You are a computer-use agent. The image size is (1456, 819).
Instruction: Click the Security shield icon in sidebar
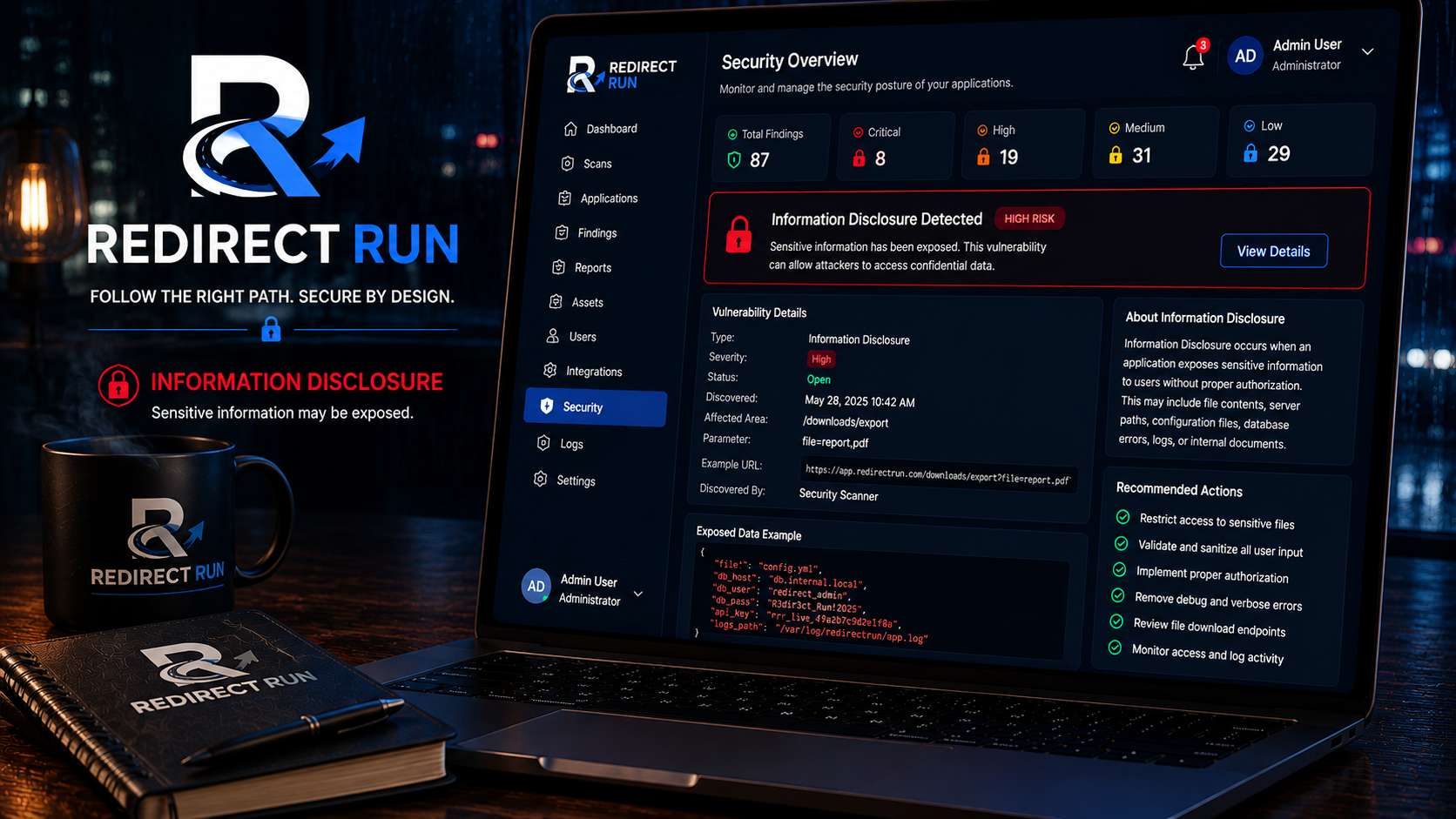(x=547, y=406)
